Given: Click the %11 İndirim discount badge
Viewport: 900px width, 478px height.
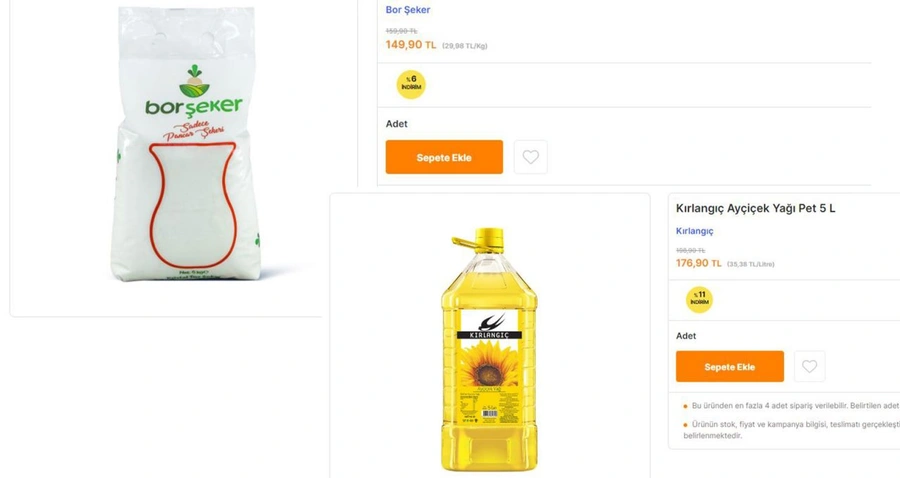Looking at the screenshot, I should pyautogui.click(x=699, y=300).
